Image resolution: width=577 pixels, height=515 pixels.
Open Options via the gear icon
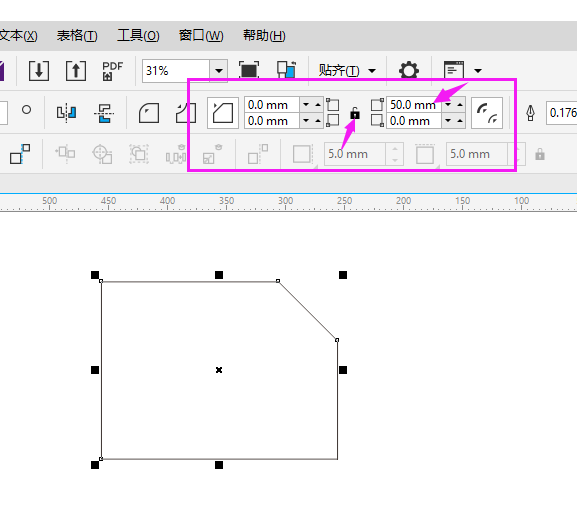click(409, 70)
